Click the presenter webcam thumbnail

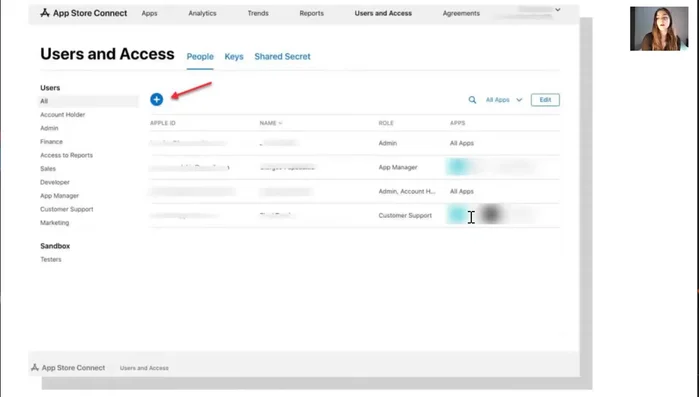point(659,29)
